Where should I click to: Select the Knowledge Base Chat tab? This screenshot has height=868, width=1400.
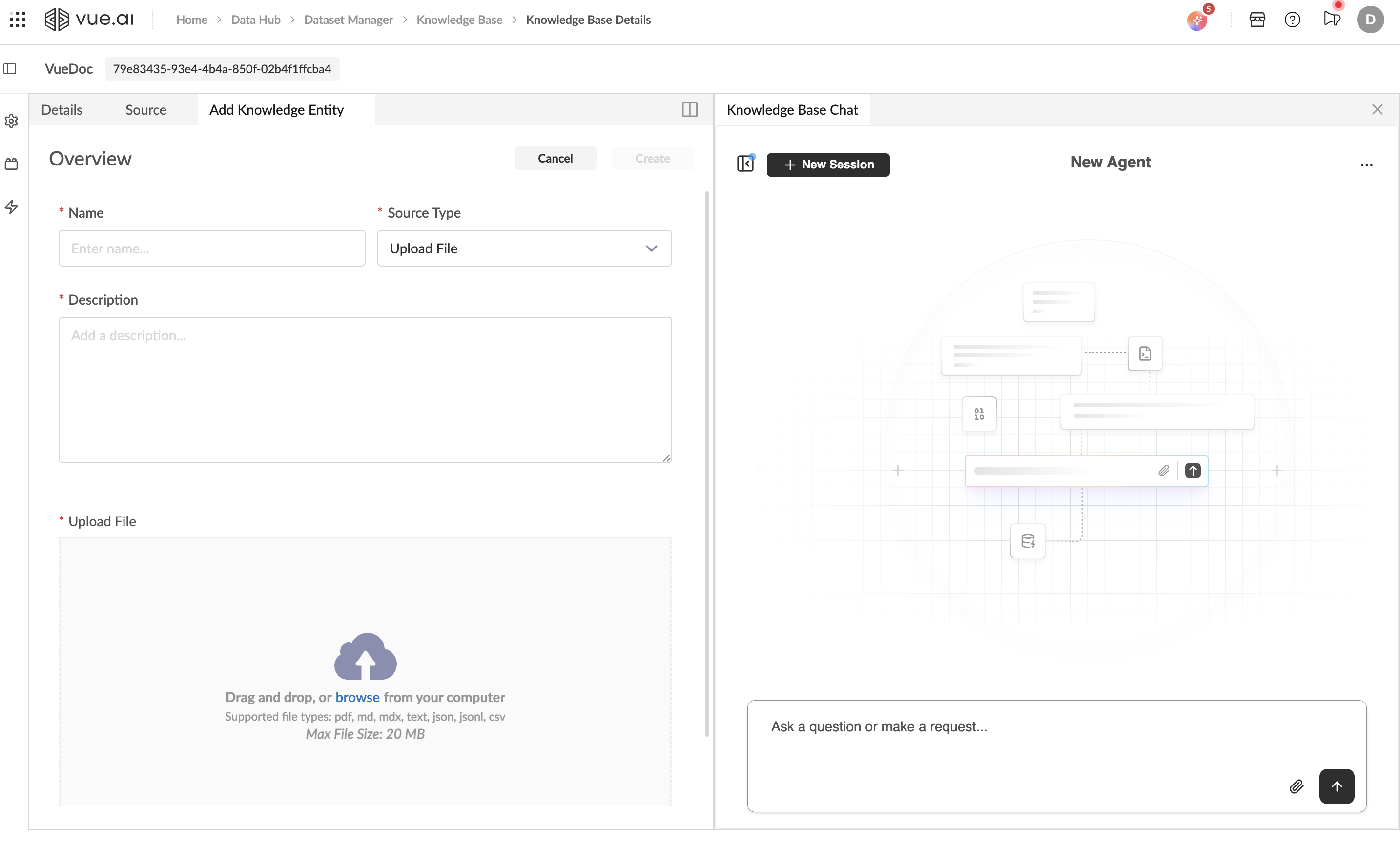[792, 109]
